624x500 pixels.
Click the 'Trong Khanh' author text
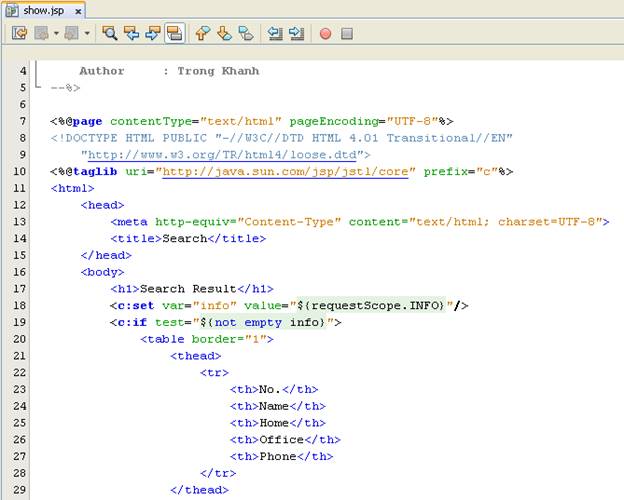click(x=218, y=71)
